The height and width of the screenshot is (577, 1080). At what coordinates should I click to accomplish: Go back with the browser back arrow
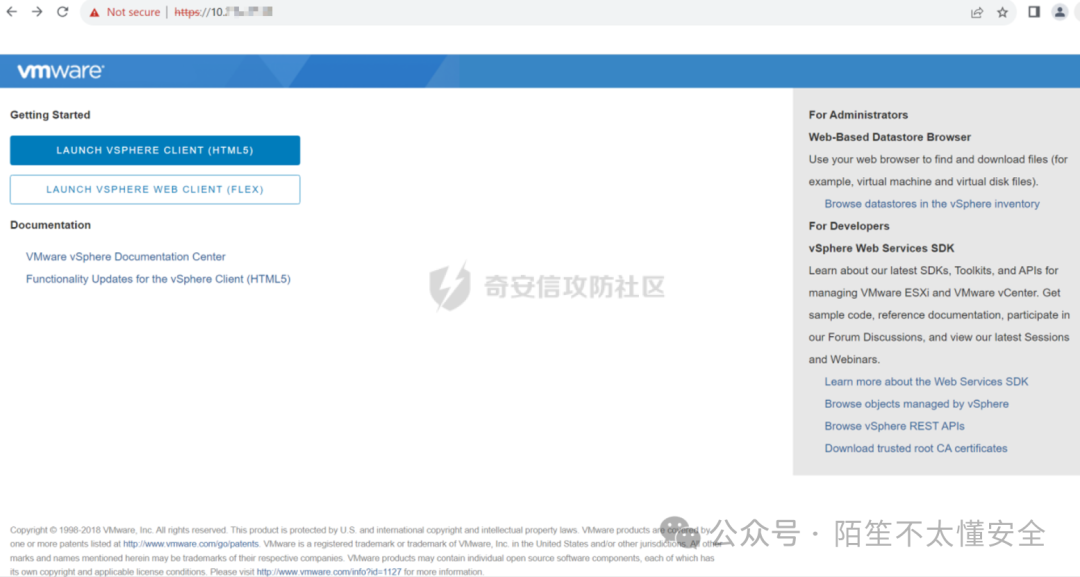pyautogui.click(x=12, y=12)
